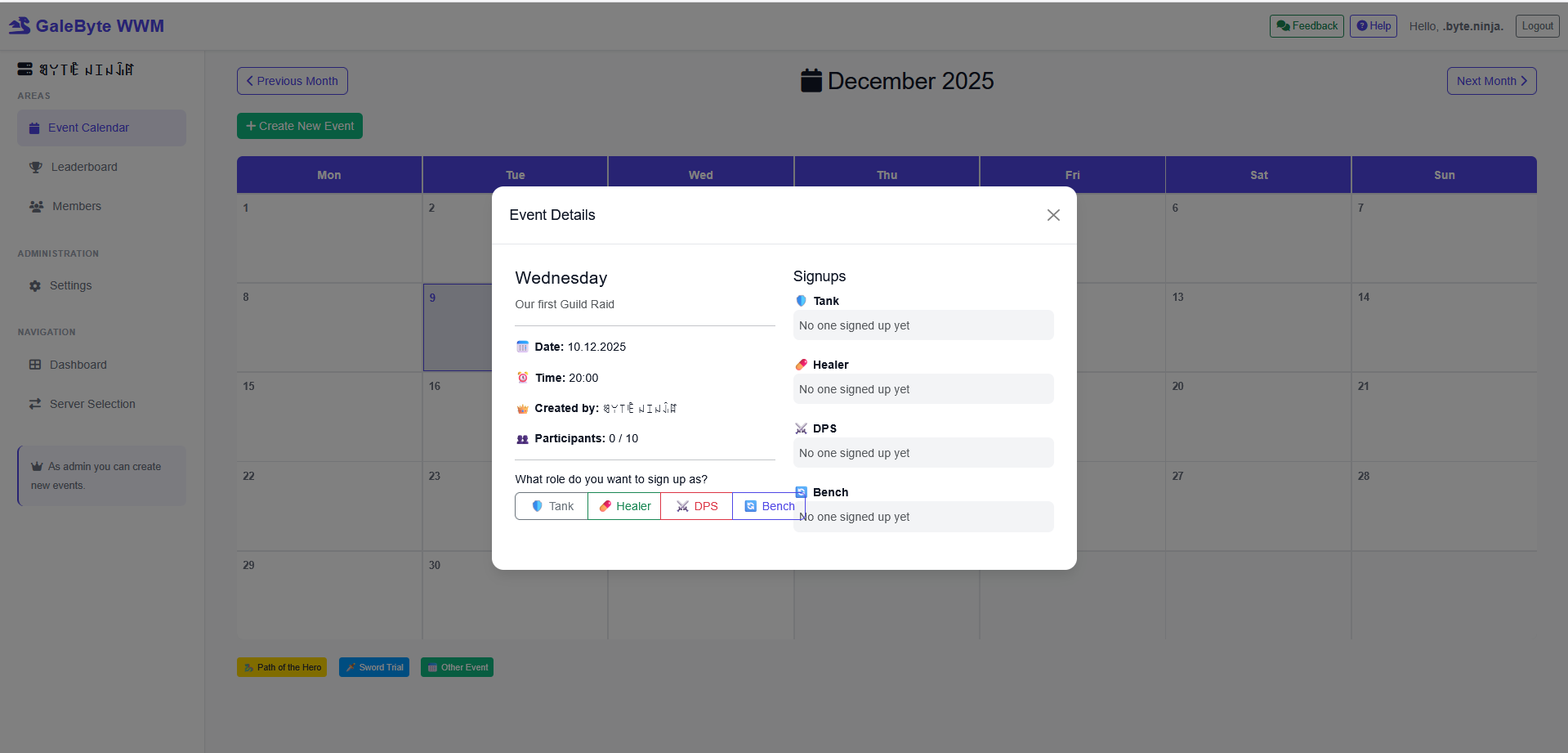Image resolution: width=1568 pixels, height=753 pixels.
Task: Click the Server Selection swap arrows icon
Action: [35, 404]
